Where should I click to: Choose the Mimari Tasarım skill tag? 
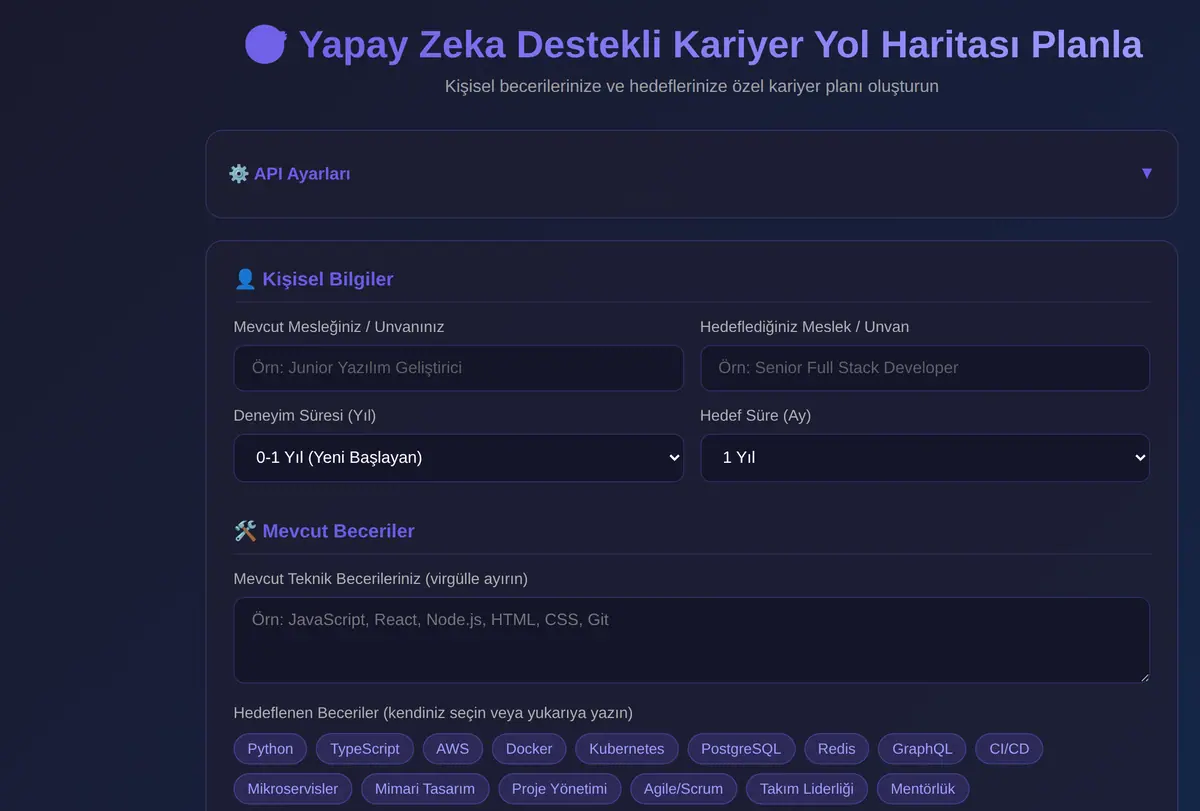click(x=425, y=789)
